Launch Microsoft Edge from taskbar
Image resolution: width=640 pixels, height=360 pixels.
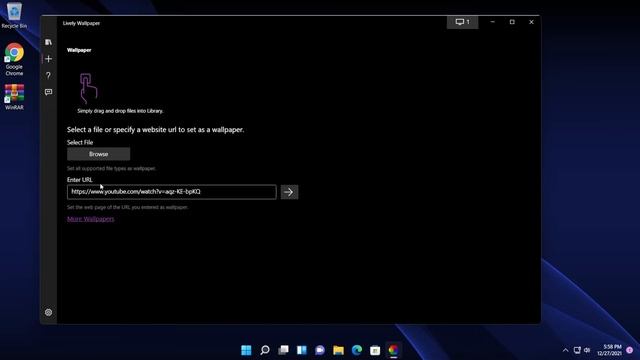point(357,350)
